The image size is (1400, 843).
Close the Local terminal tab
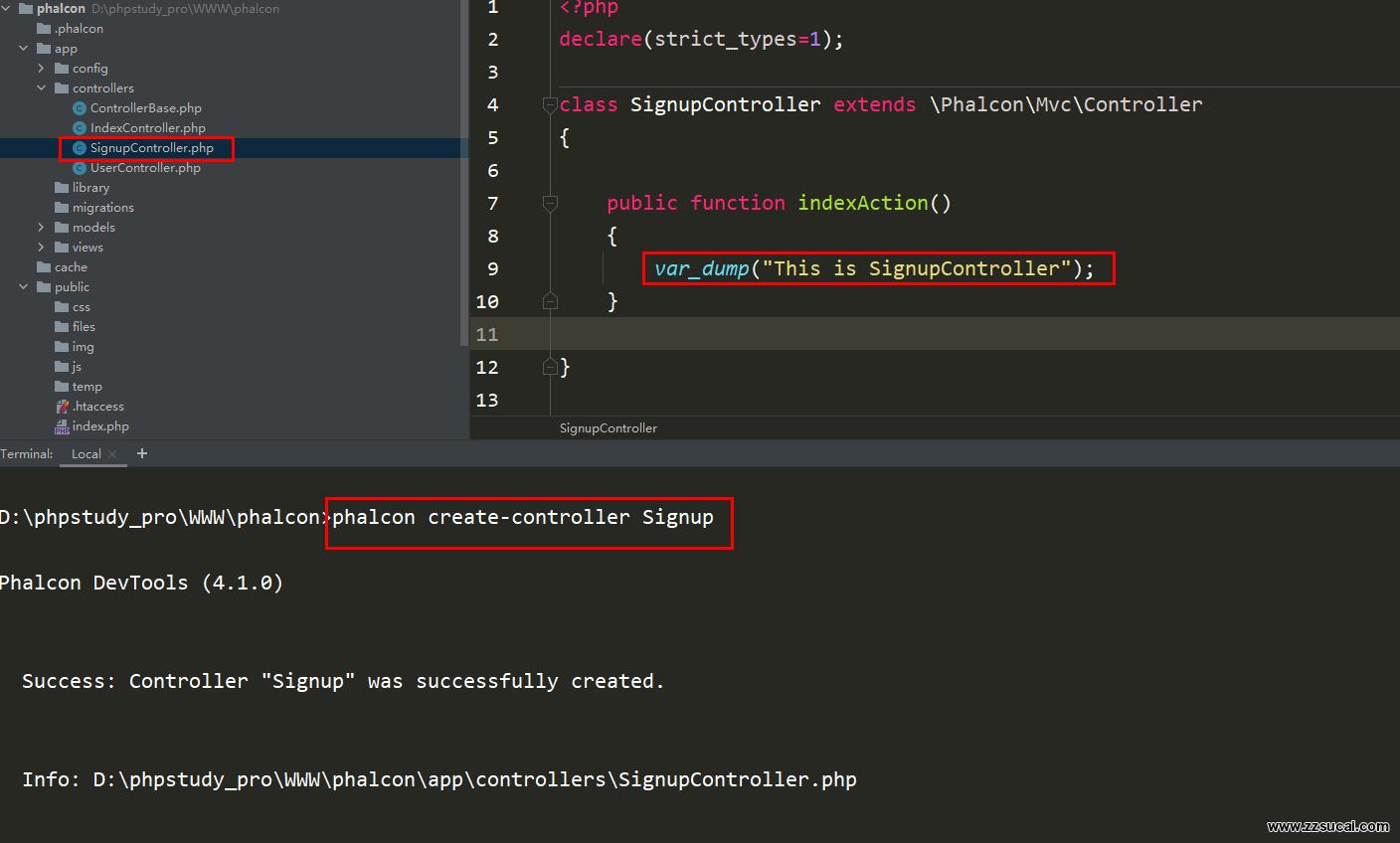pos(112,454)
